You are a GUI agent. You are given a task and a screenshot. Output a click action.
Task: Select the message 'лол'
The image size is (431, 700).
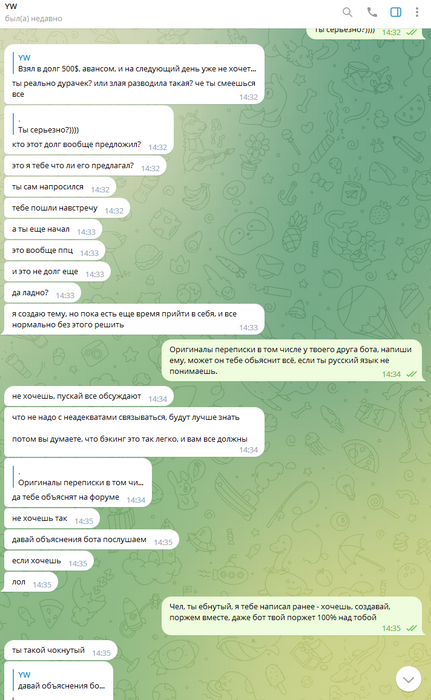click(31, 583)
